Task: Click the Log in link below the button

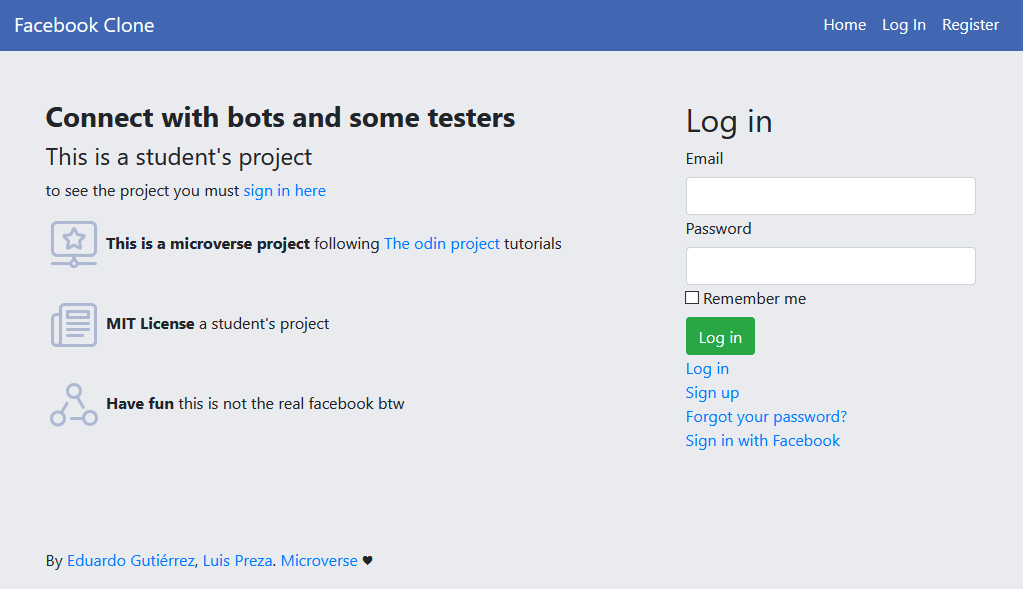Action: coord(707,369)
